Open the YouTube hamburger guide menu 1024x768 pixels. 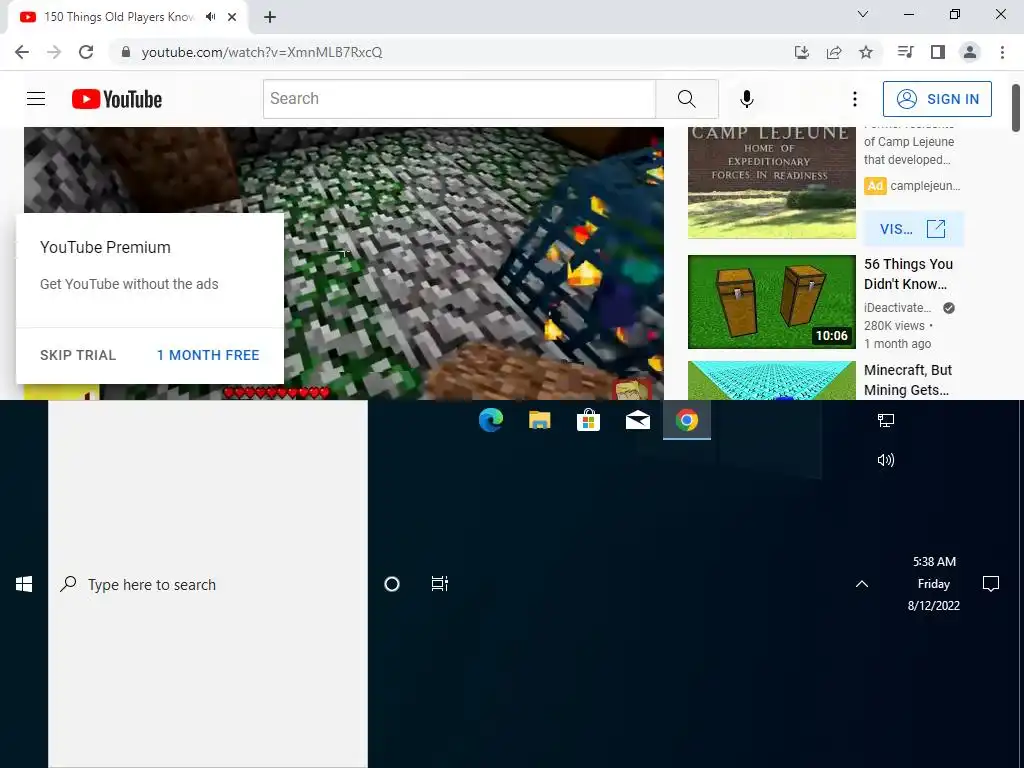(x=36, y=99)
